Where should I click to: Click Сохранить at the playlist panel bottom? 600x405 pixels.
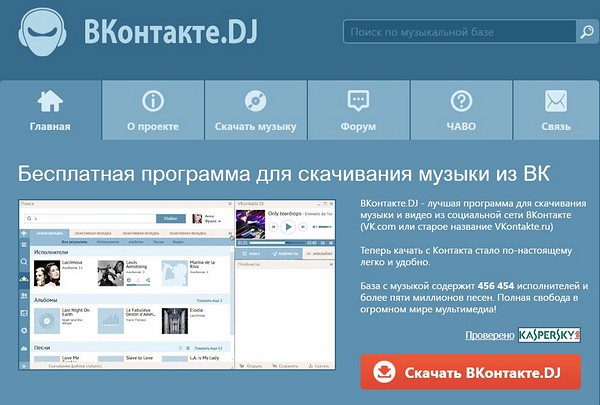(285, 366)
